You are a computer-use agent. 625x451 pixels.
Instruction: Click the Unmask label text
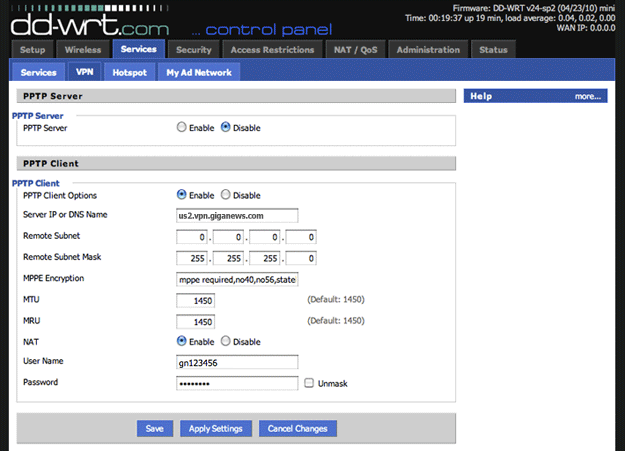(332, 384)
